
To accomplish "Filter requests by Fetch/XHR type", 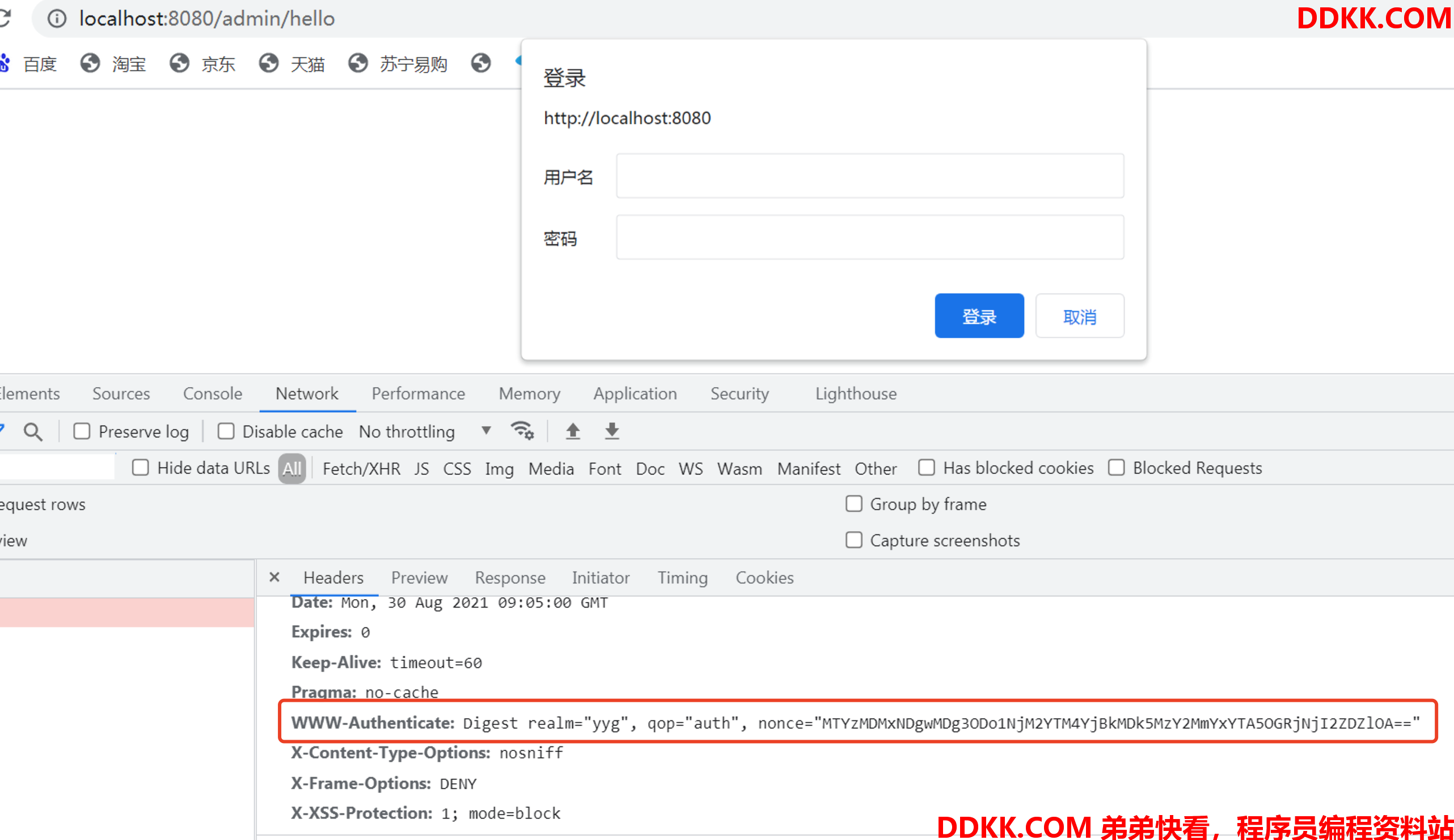I will [x=361, y=469].
